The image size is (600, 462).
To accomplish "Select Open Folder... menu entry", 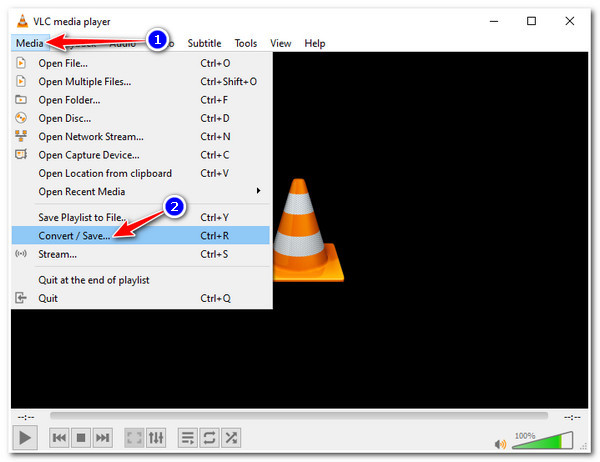I will 140,100.
